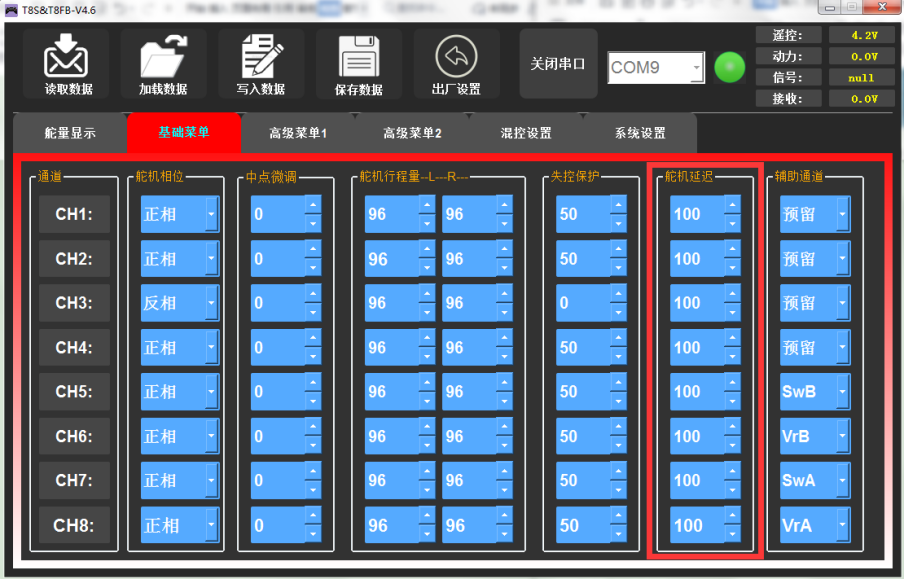Open the SwB auxiliary channel dropdown
Viewport: 905px width, 580px height.
842,392
